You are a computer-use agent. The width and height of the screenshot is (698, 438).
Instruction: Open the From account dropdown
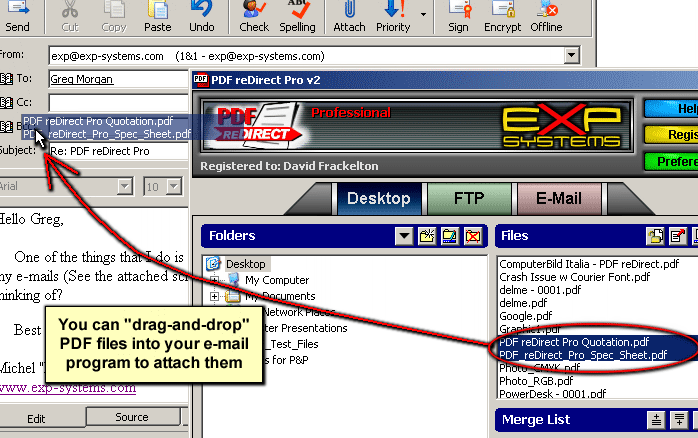[x=571, y=56]
